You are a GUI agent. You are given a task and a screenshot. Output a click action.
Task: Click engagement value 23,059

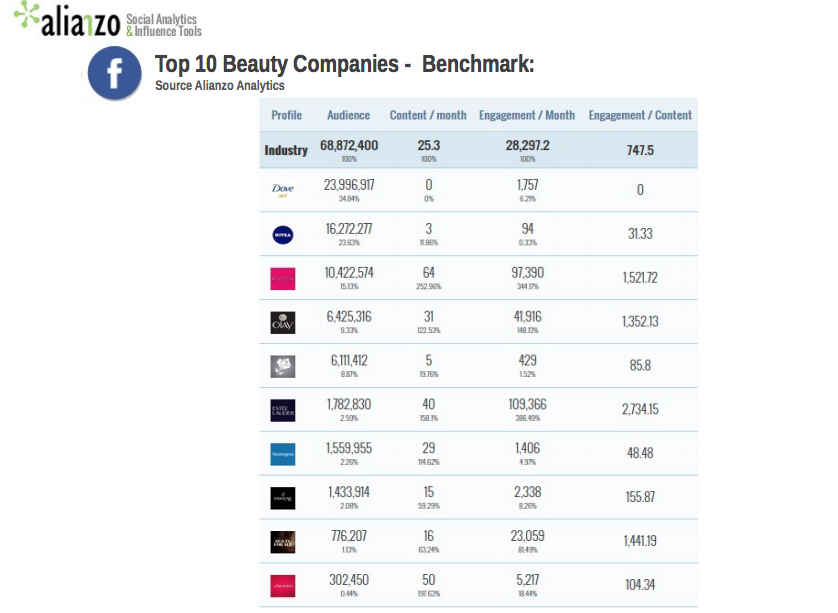click(527, 536)
